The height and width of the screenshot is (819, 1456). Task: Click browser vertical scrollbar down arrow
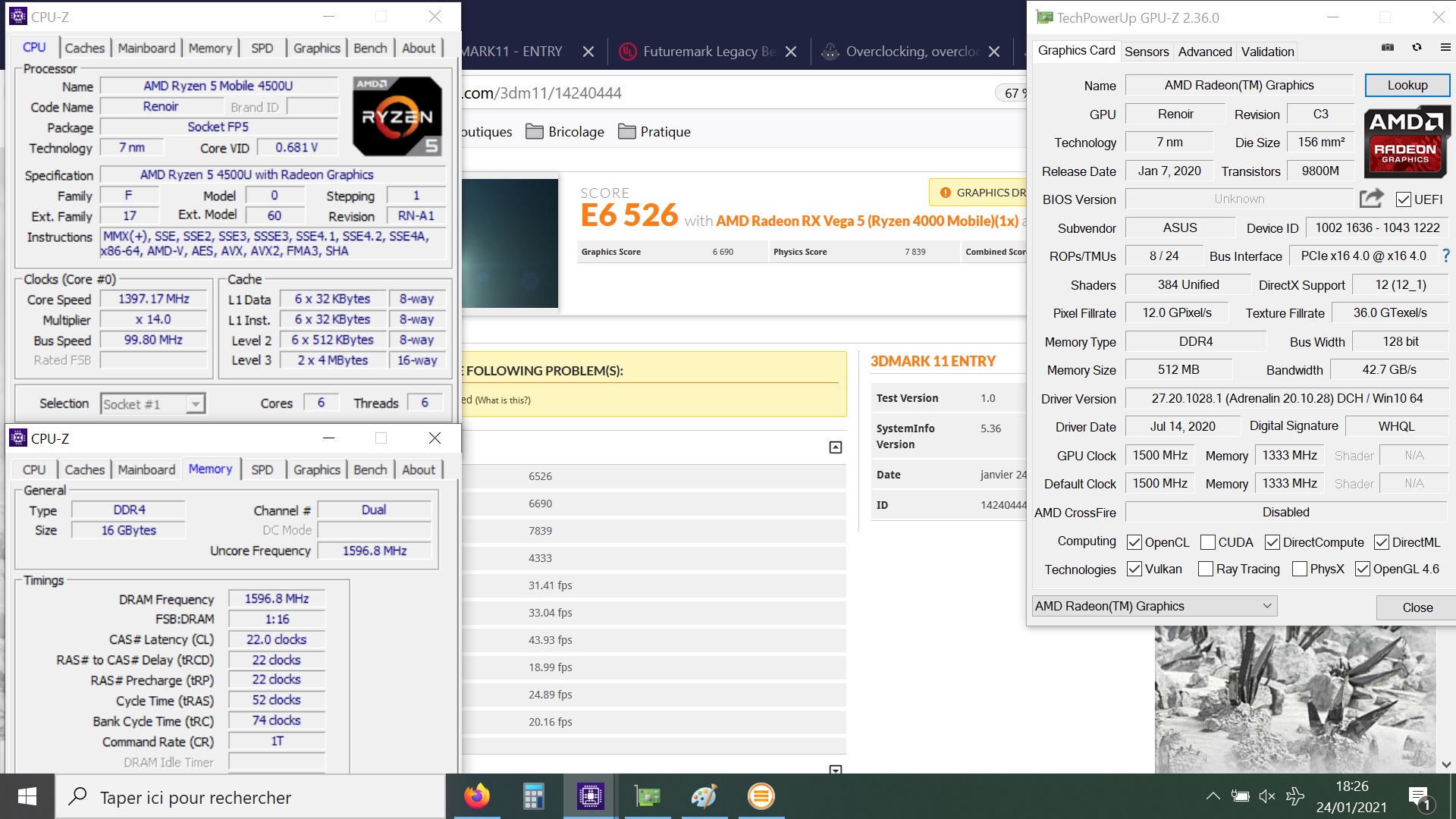1446,764
